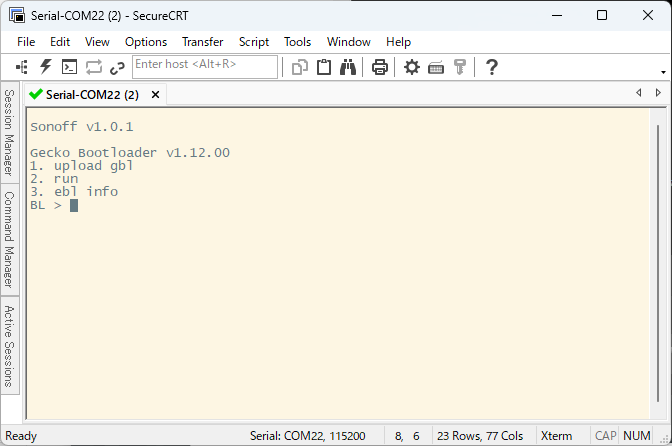Click the CAP indicator in status bar
672x446 pixels.
tap(605, 436)
